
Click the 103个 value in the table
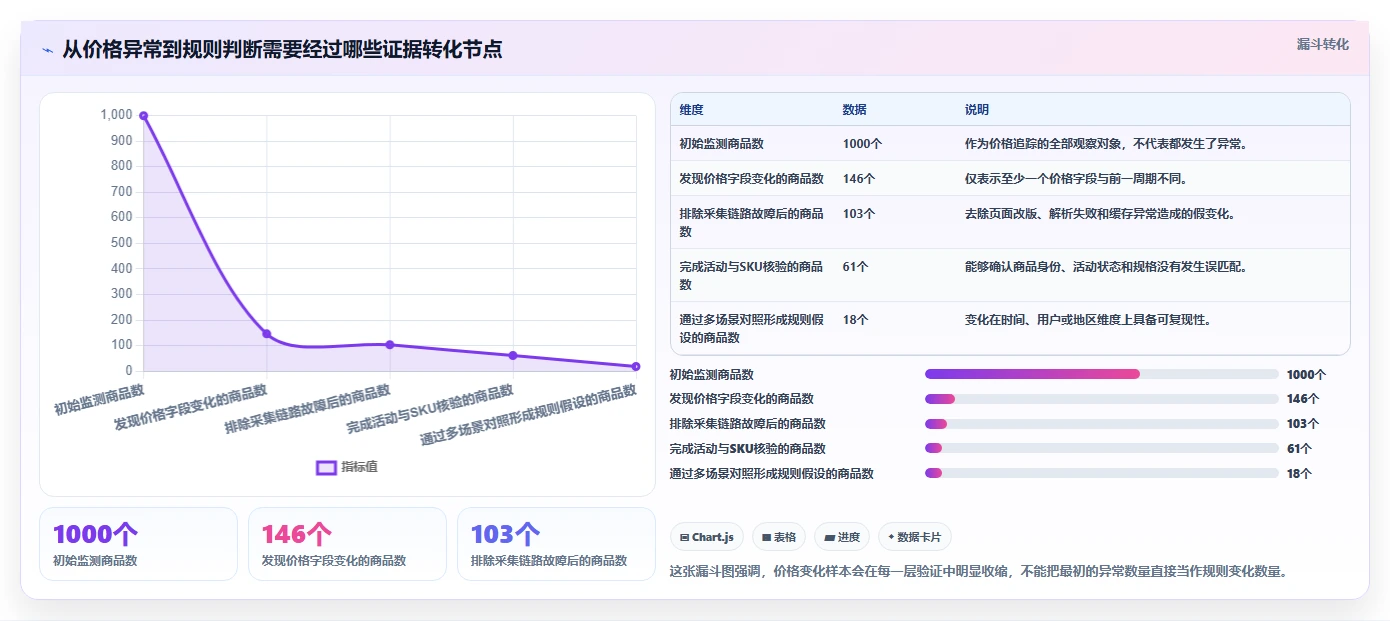(859, 214)
